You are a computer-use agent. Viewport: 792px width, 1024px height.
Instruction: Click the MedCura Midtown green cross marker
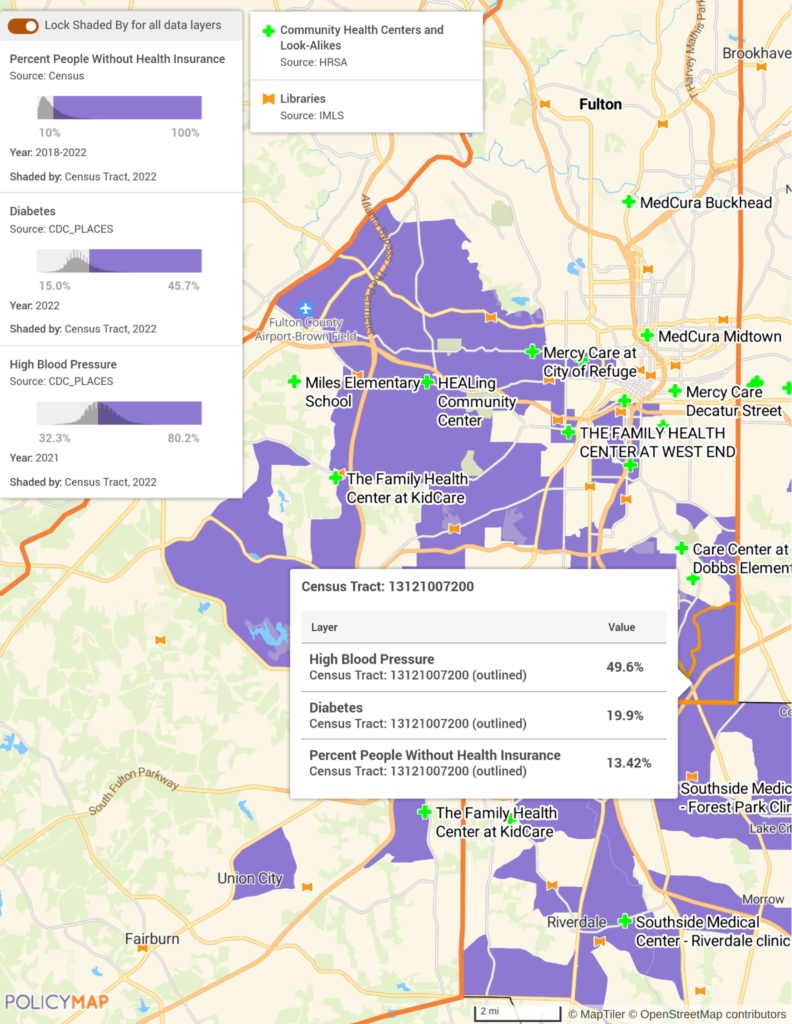pos(647,336)
